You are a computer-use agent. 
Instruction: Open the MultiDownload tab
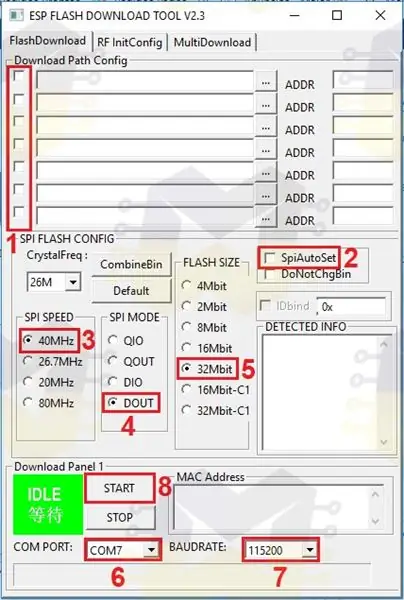212,42
